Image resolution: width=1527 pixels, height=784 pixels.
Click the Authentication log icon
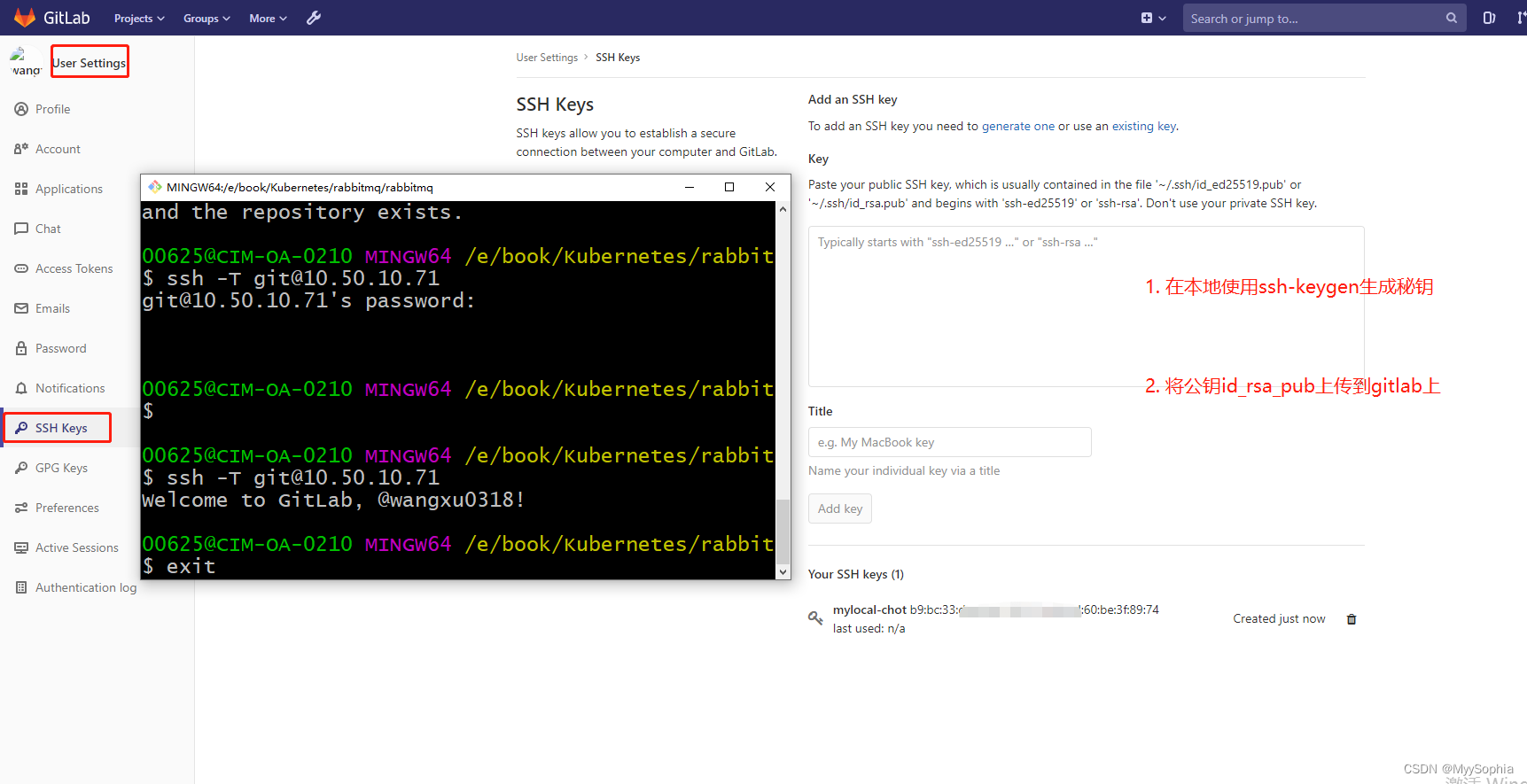[21, 587]
